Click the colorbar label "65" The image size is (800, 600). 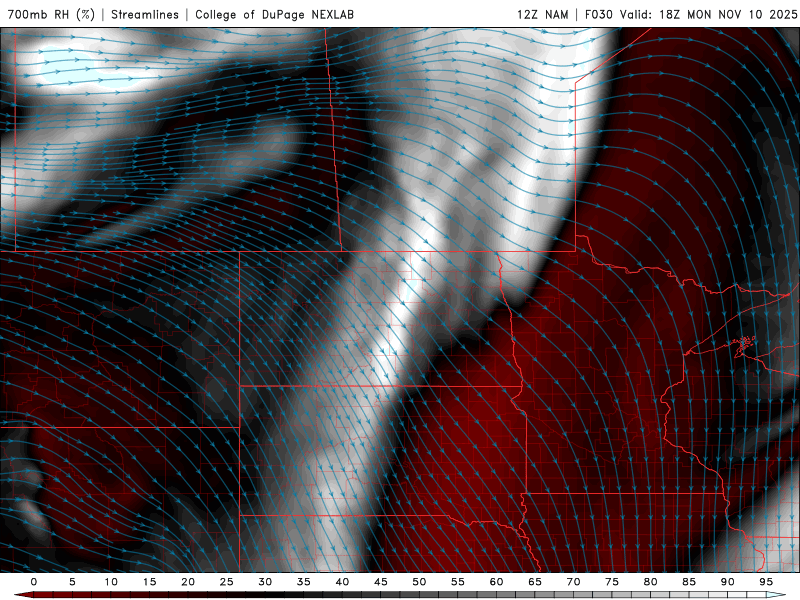coord(535,582)
